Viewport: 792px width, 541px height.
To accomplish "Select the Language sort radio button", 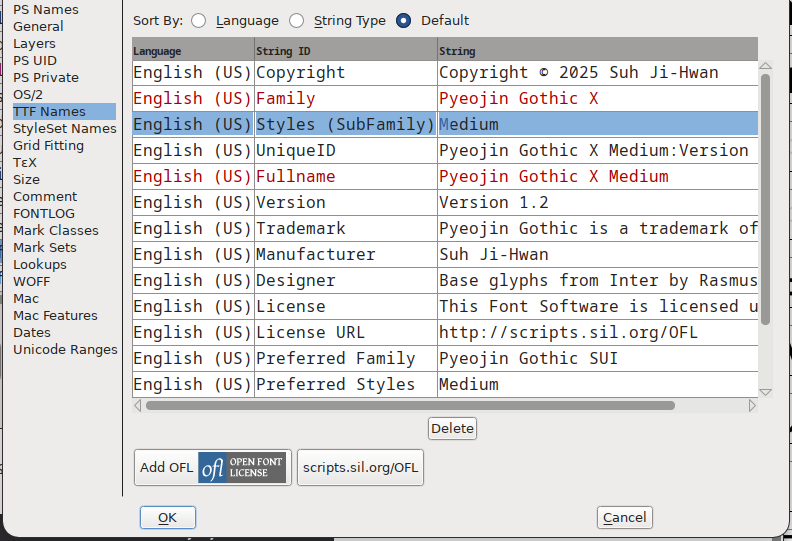I will pyautogui.click(x=199, y=21).
